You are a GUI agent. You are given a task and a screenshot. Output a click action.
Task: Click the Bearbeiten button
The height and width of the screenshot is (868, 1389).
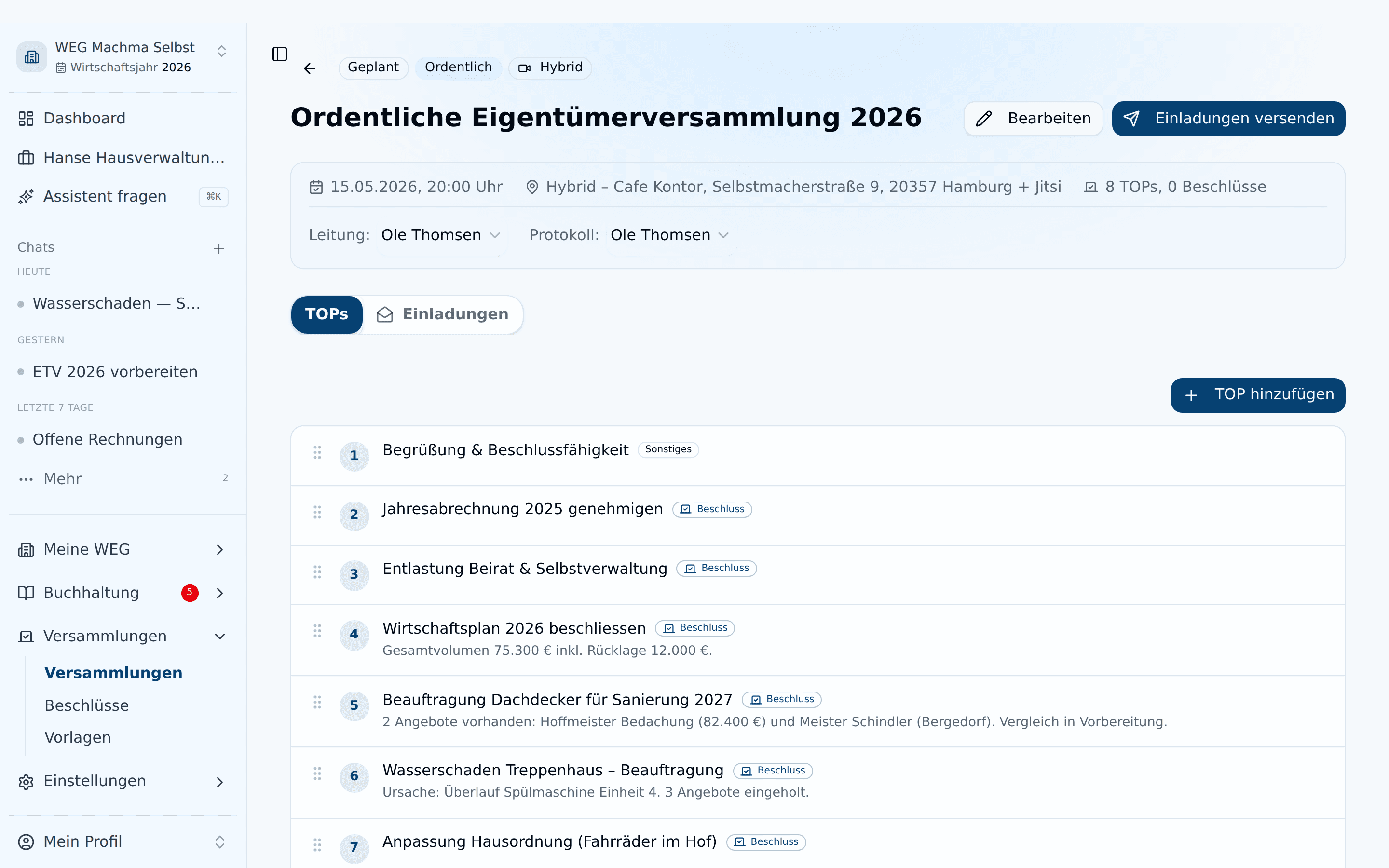point(1033,119)
